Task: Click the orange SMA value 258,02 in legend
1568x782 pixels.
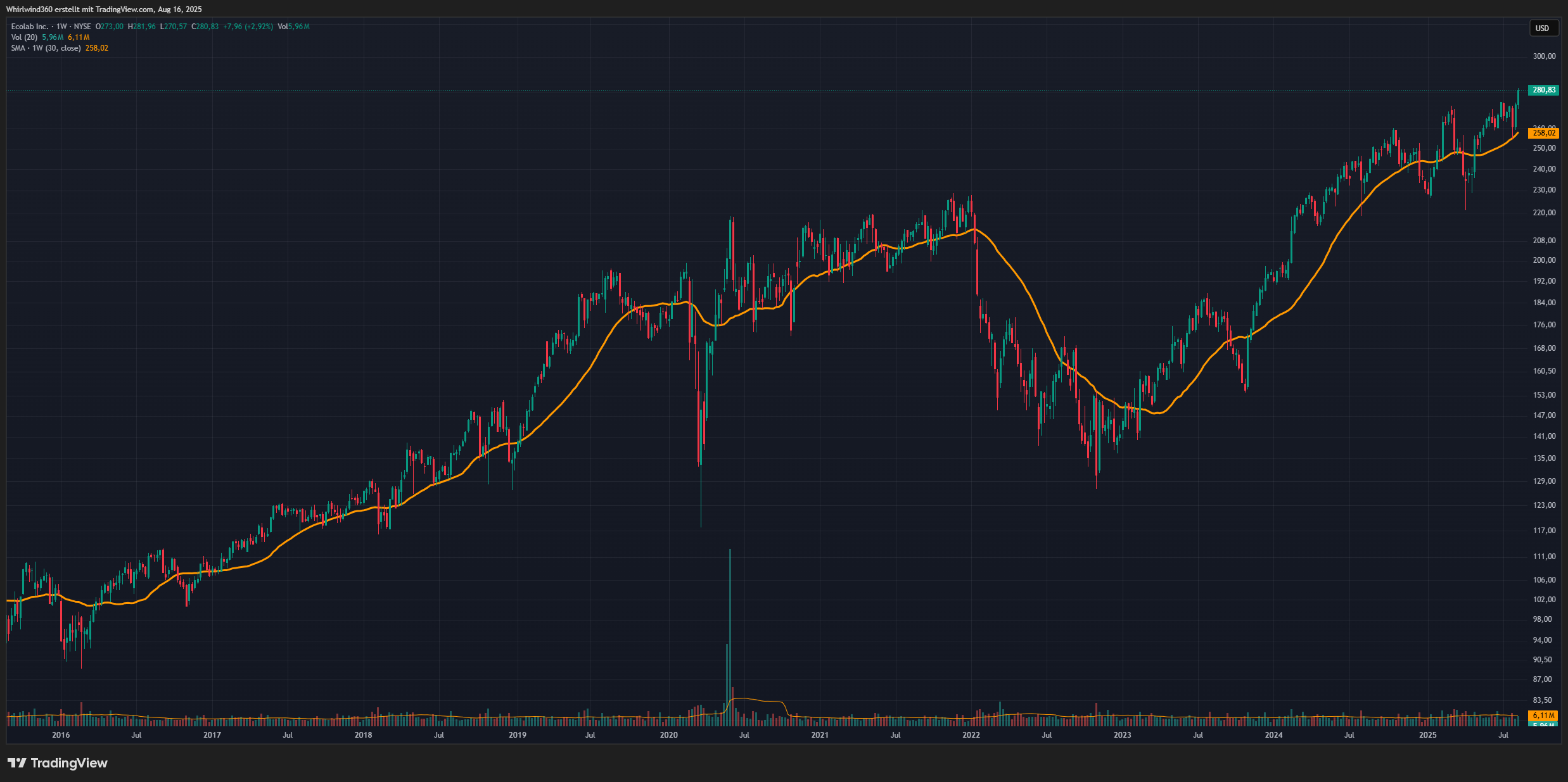Action: [97, 48]
